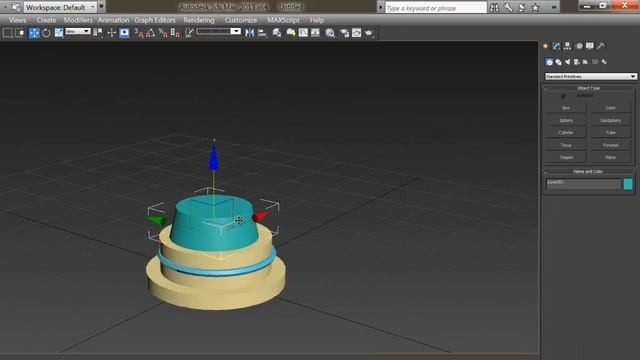Switch to the Create command panel
Image resolution: width=640 pixels, height=360 pixels.
pyautogui.click(x=545, y=46)
